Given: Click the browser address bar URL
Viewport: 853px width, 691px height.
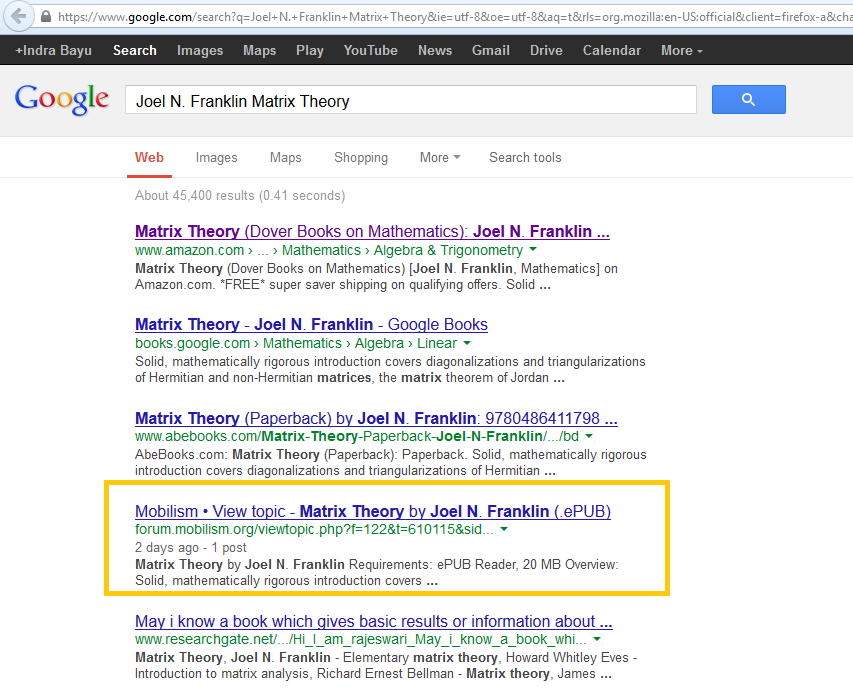Looking at the screenshot, I should tap(454, 17).
